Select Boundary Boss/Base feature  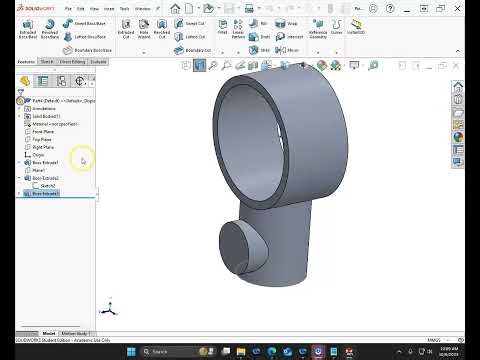(87, 50)
